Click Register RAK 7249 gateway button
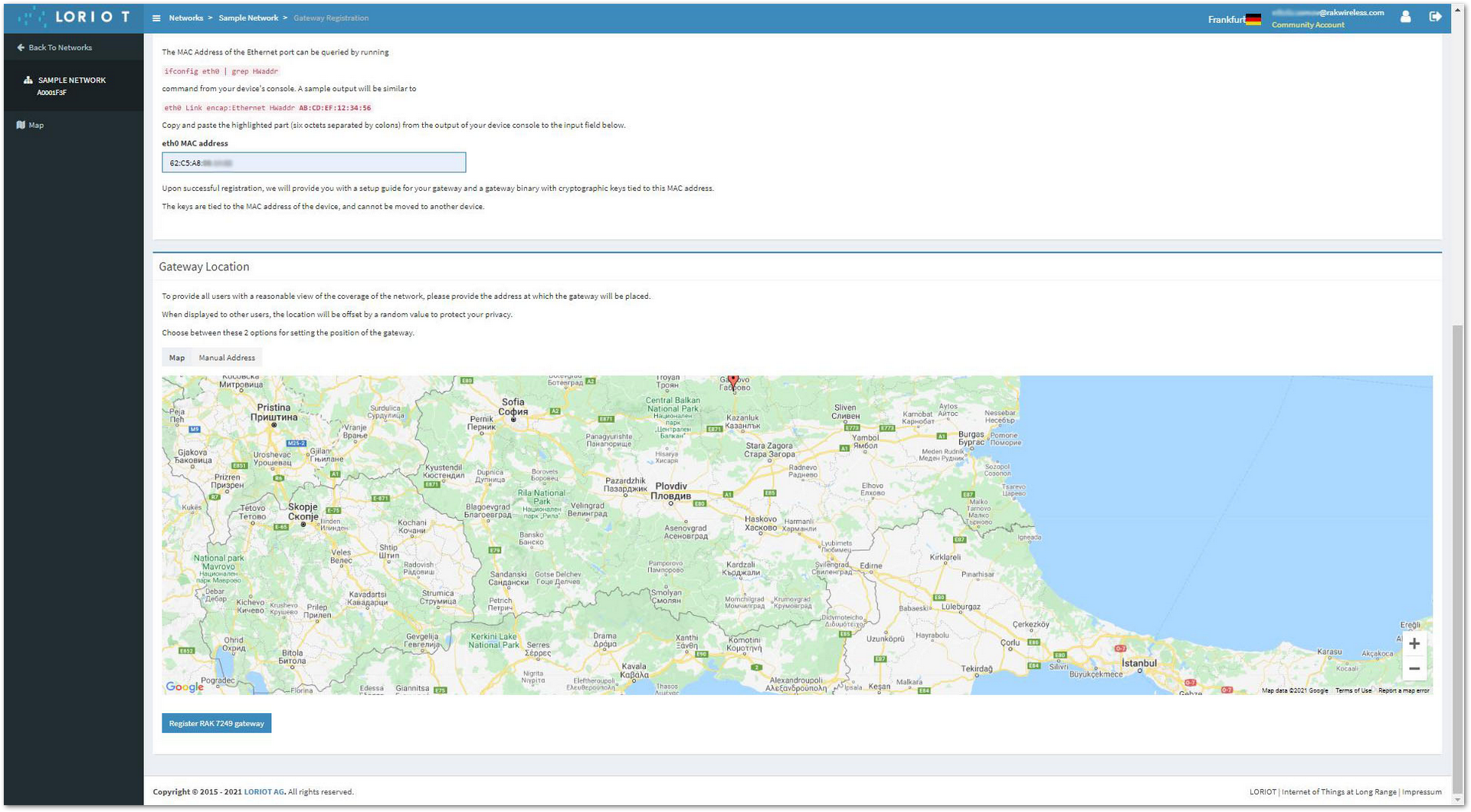The image size is (1471, 812). coord(216,724)
